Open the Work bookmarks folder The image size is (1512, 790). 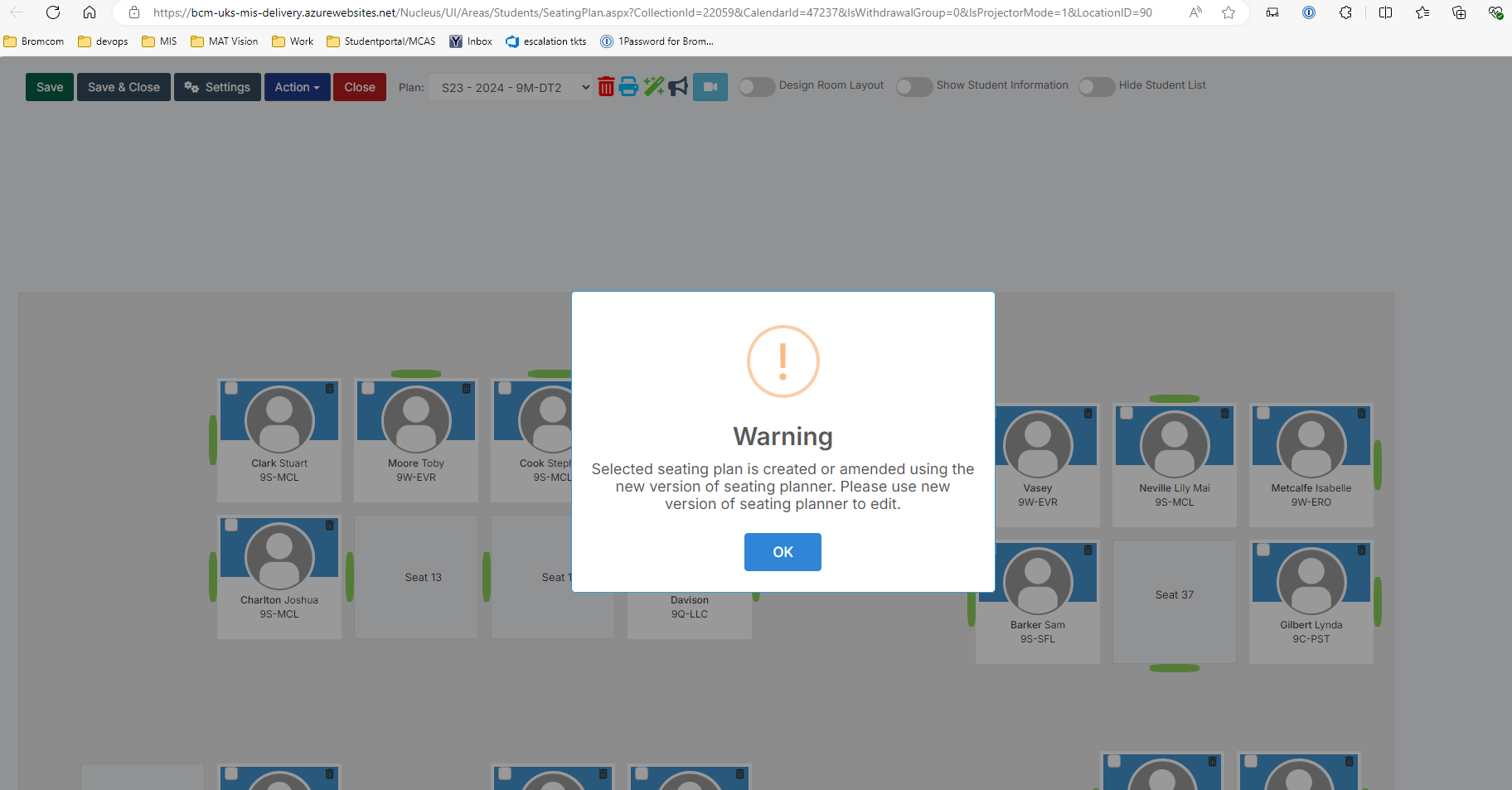[x=293, y=41]
